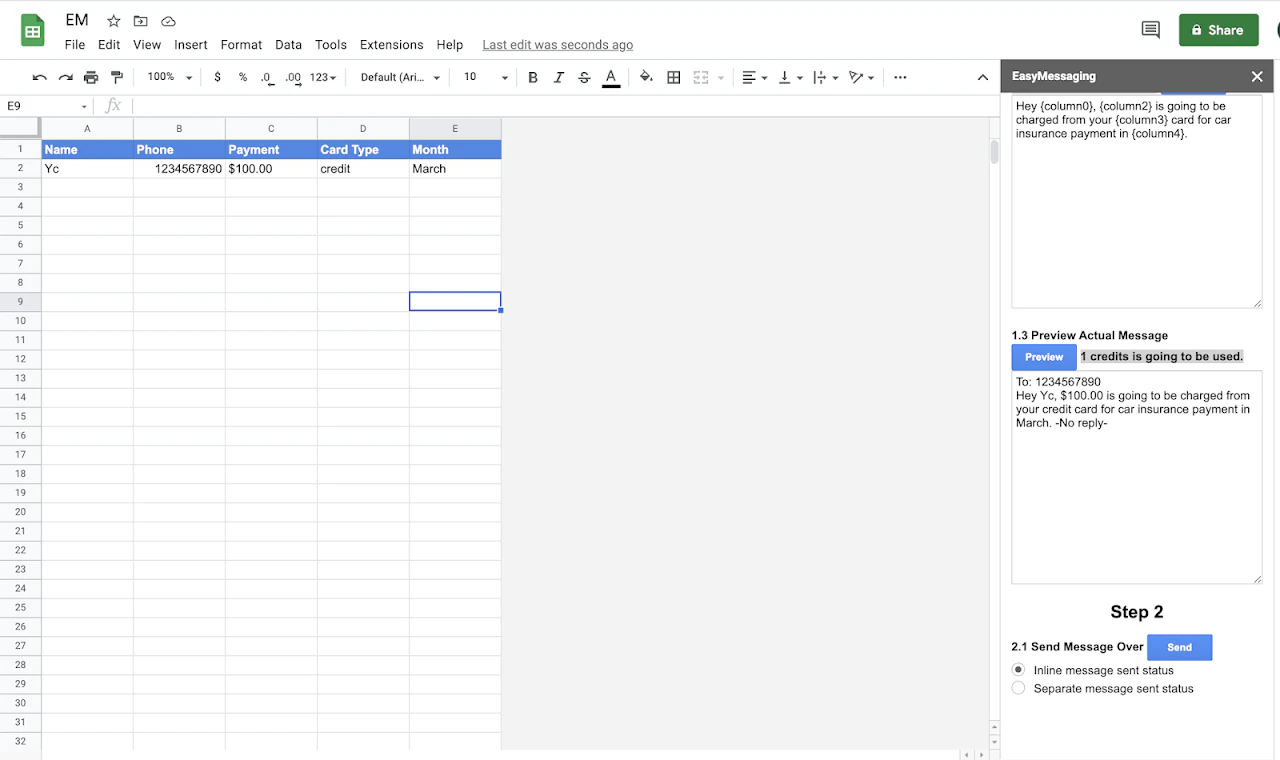This screenshot has width=1280, height=760.
Task: Decrease decimal places
Action: 267,77
